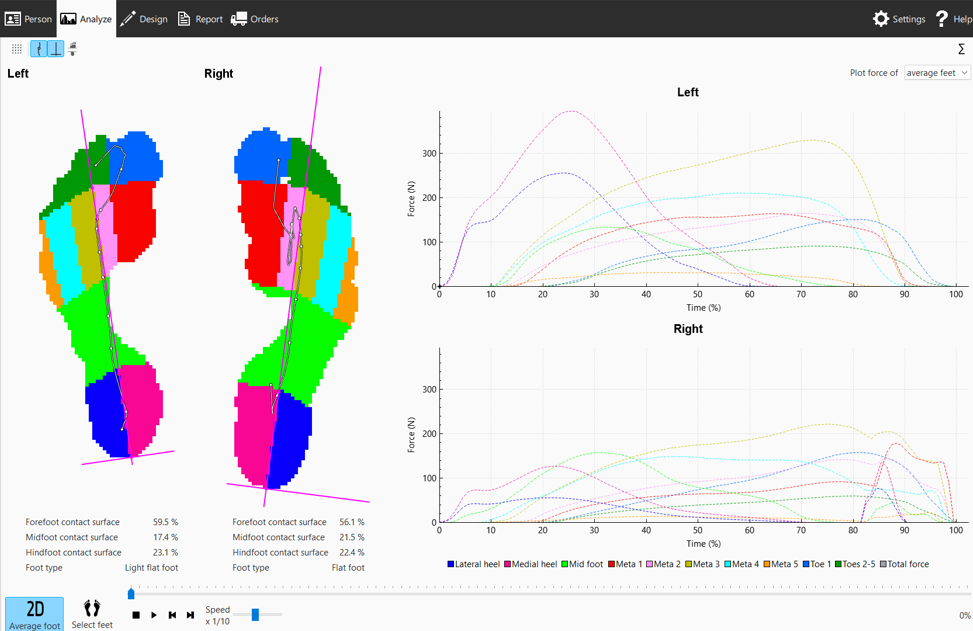Screen dimensions: 973x631
Task: Toggle the gait line overlay button
Action: [x=38, y=48]
